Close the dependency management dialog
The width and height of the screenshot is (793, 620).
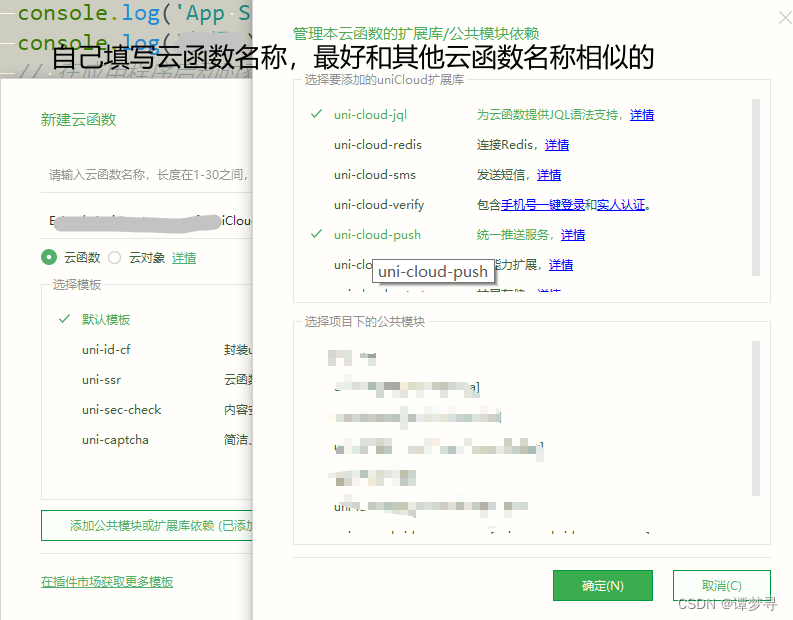[x=785, y=18]
